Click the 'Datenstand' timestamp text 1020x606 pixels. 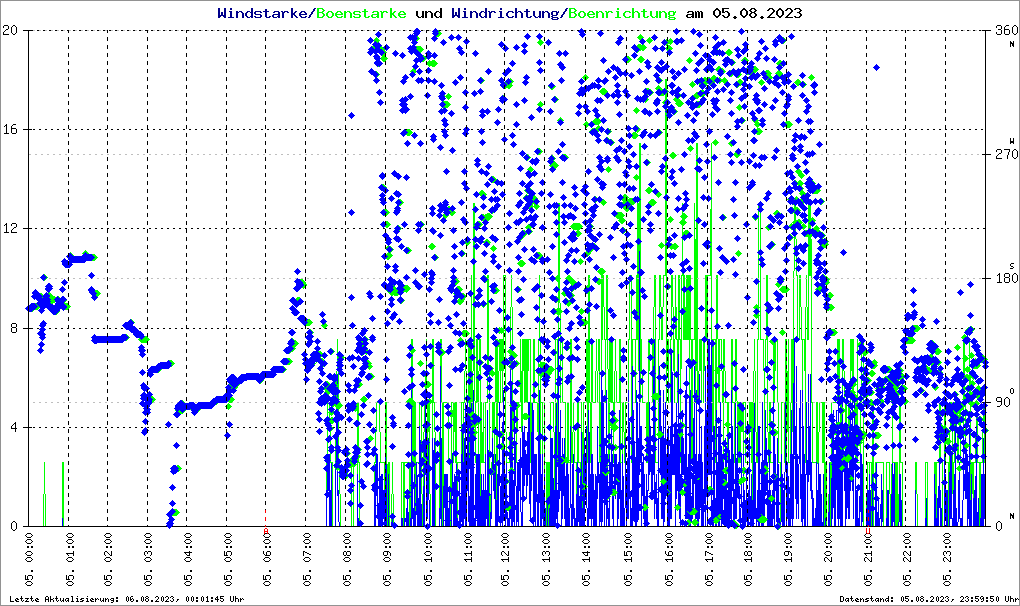click(x=928, y=599)
